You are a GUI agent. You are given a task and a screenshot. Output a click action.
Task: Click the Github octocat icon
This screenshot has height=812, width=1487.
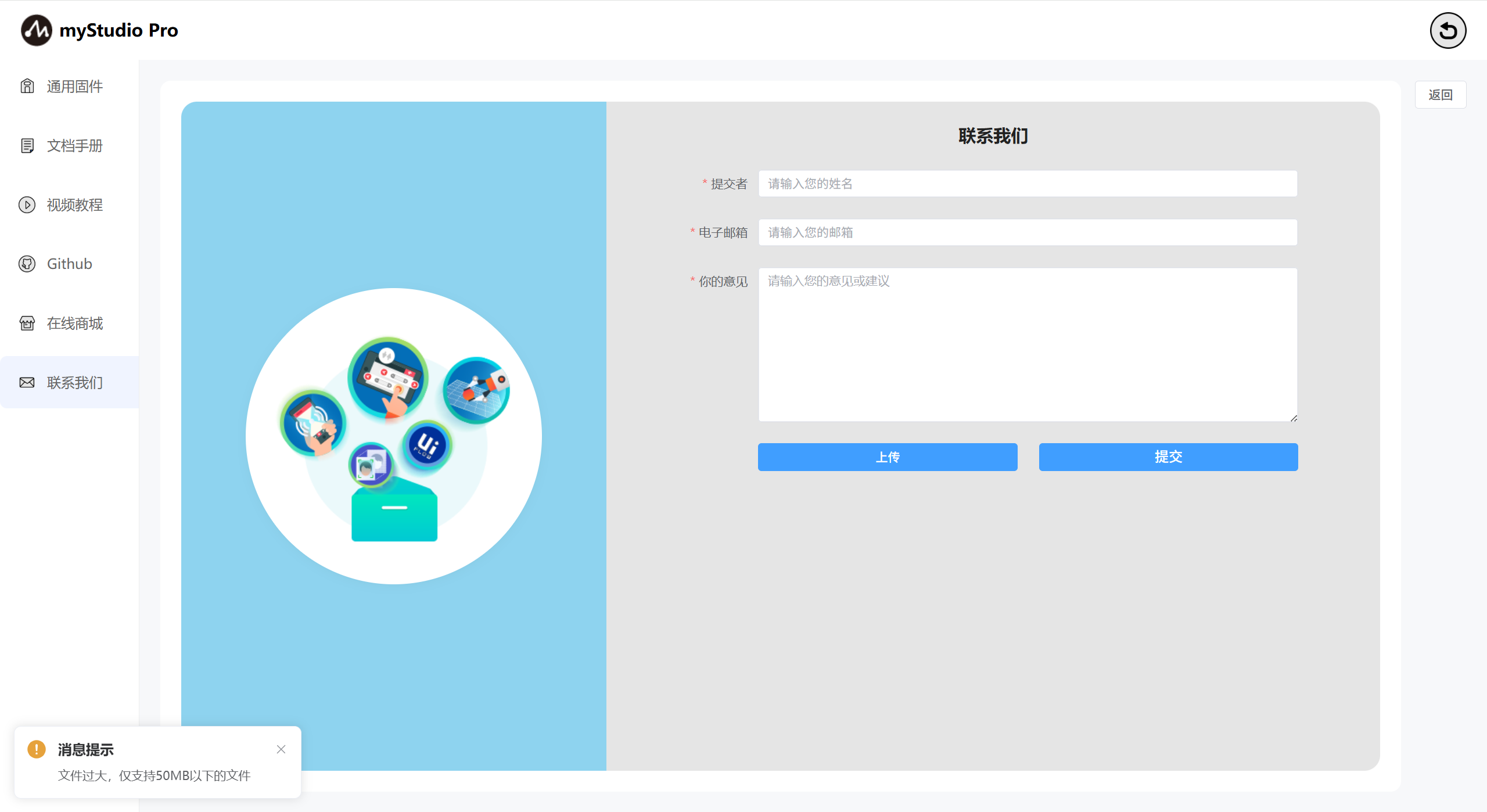[x=27, y=264]
